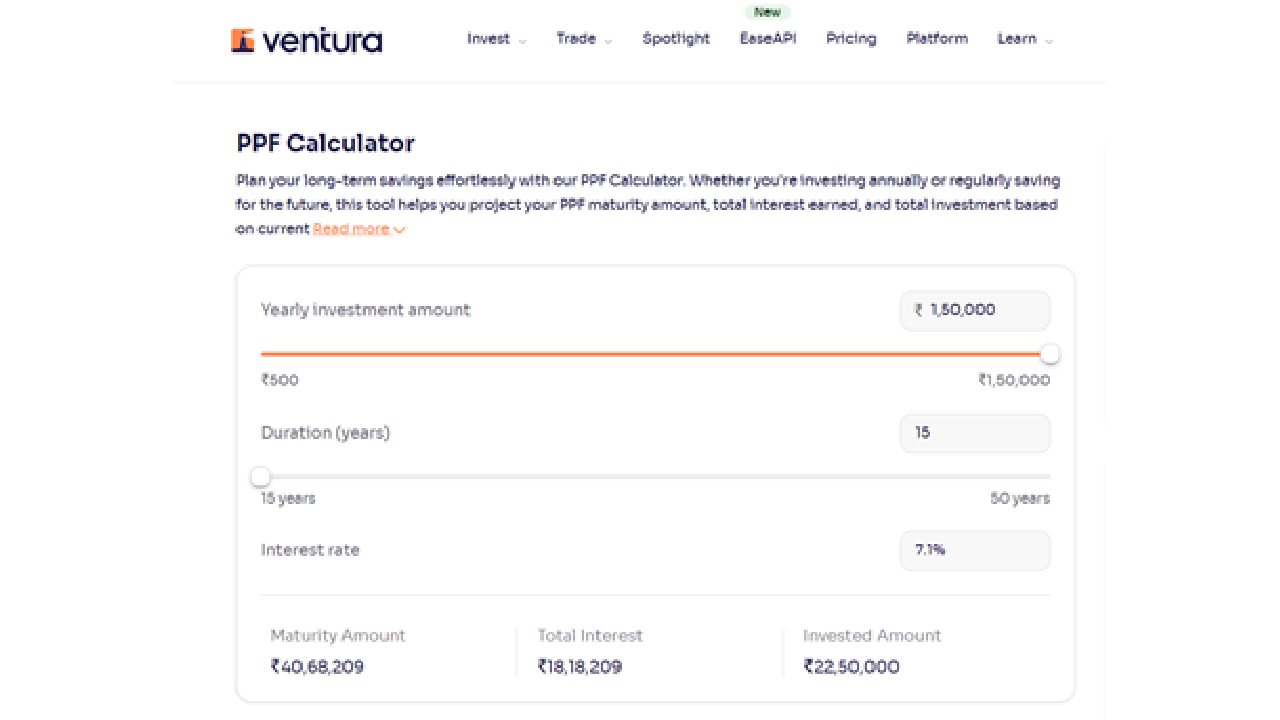Go to the Spotlight page
Screen dimensions: 1280x720
[x=676, y=39]
